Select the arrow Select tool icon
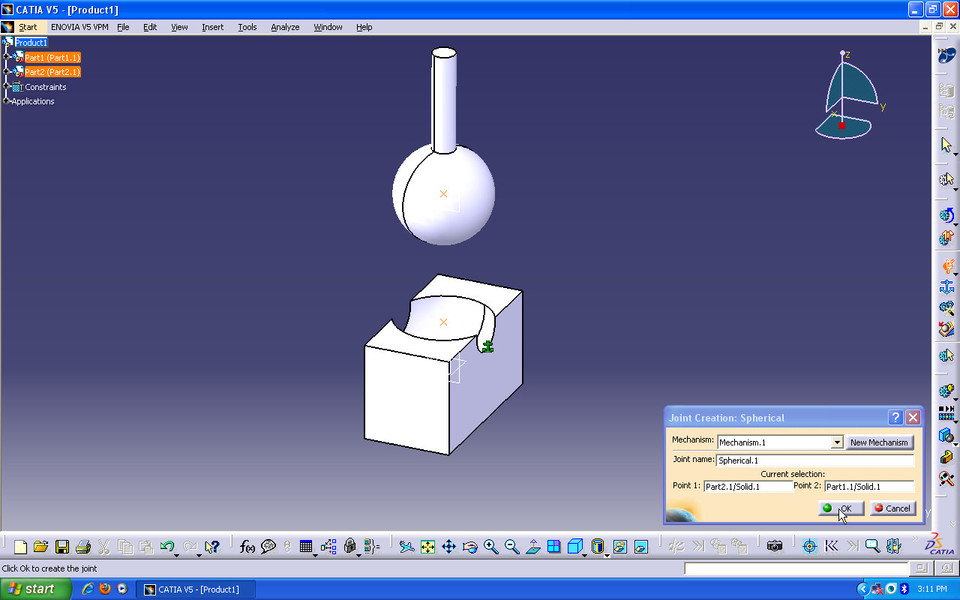Viewport: 960px width, 600px height. click(946, 144)
